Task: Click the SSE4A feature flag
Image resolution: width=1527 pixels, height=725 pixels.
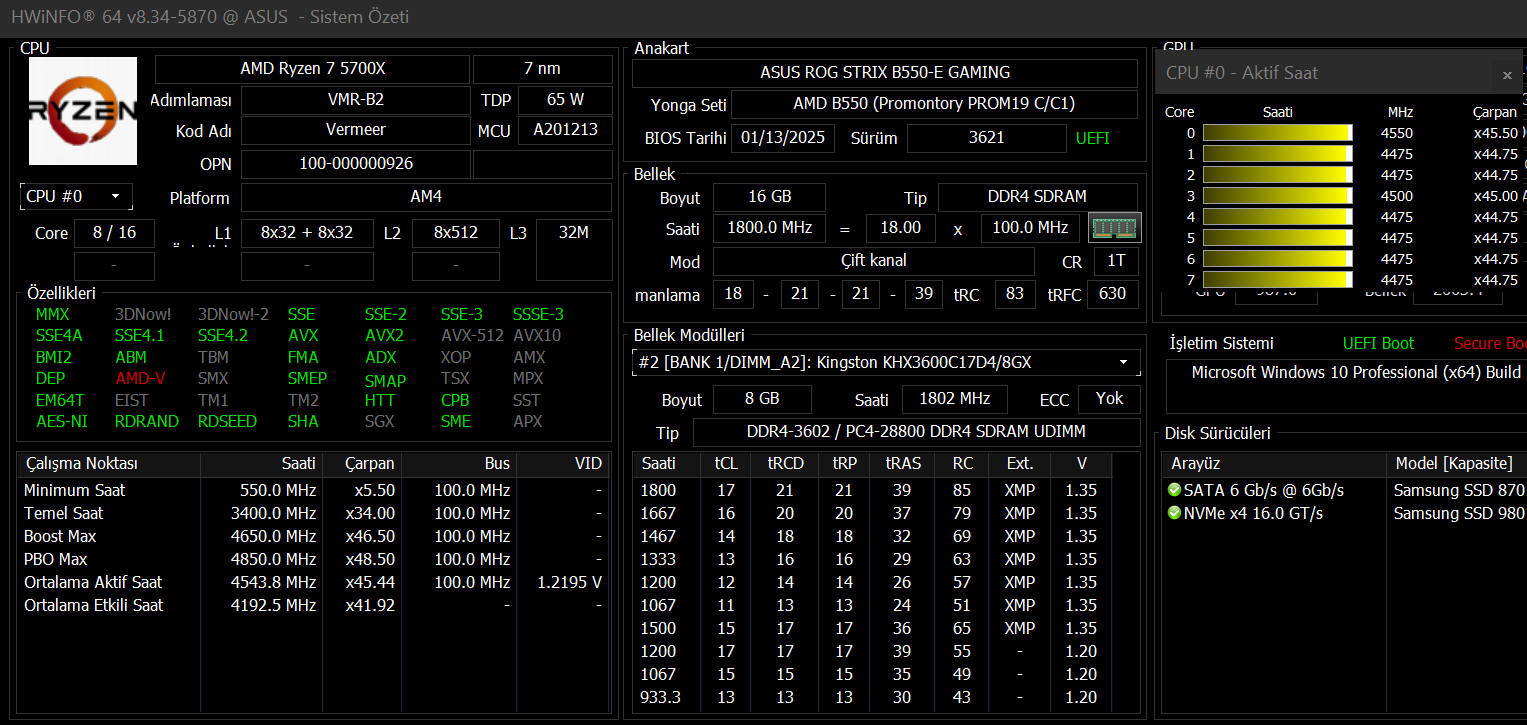Action: click(x=59, y=335)
